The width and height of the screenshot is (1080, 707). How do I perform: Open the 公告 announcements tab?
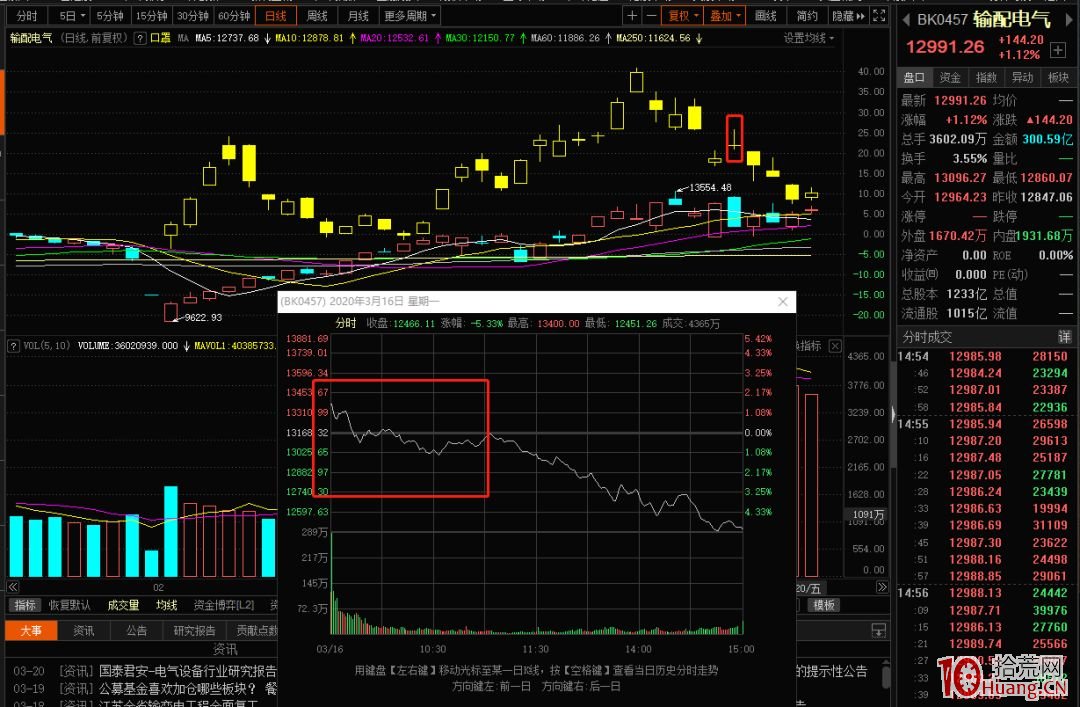(136, 630)
